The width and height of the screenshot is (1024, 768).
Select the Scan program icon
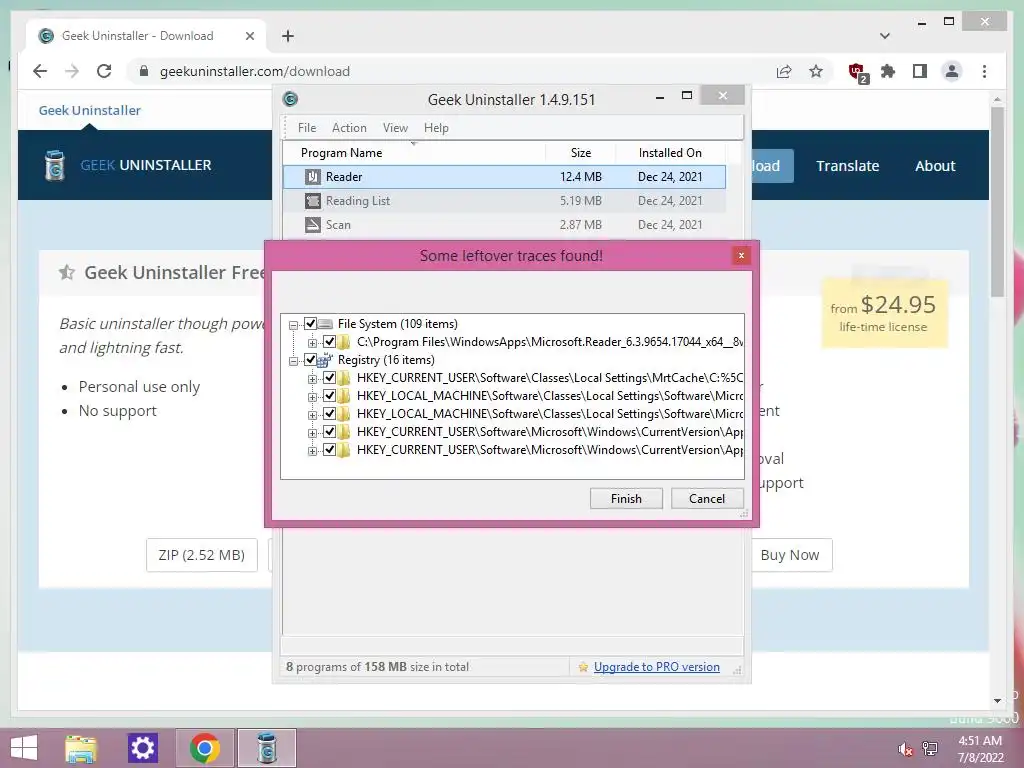click(x=313, y=225)
